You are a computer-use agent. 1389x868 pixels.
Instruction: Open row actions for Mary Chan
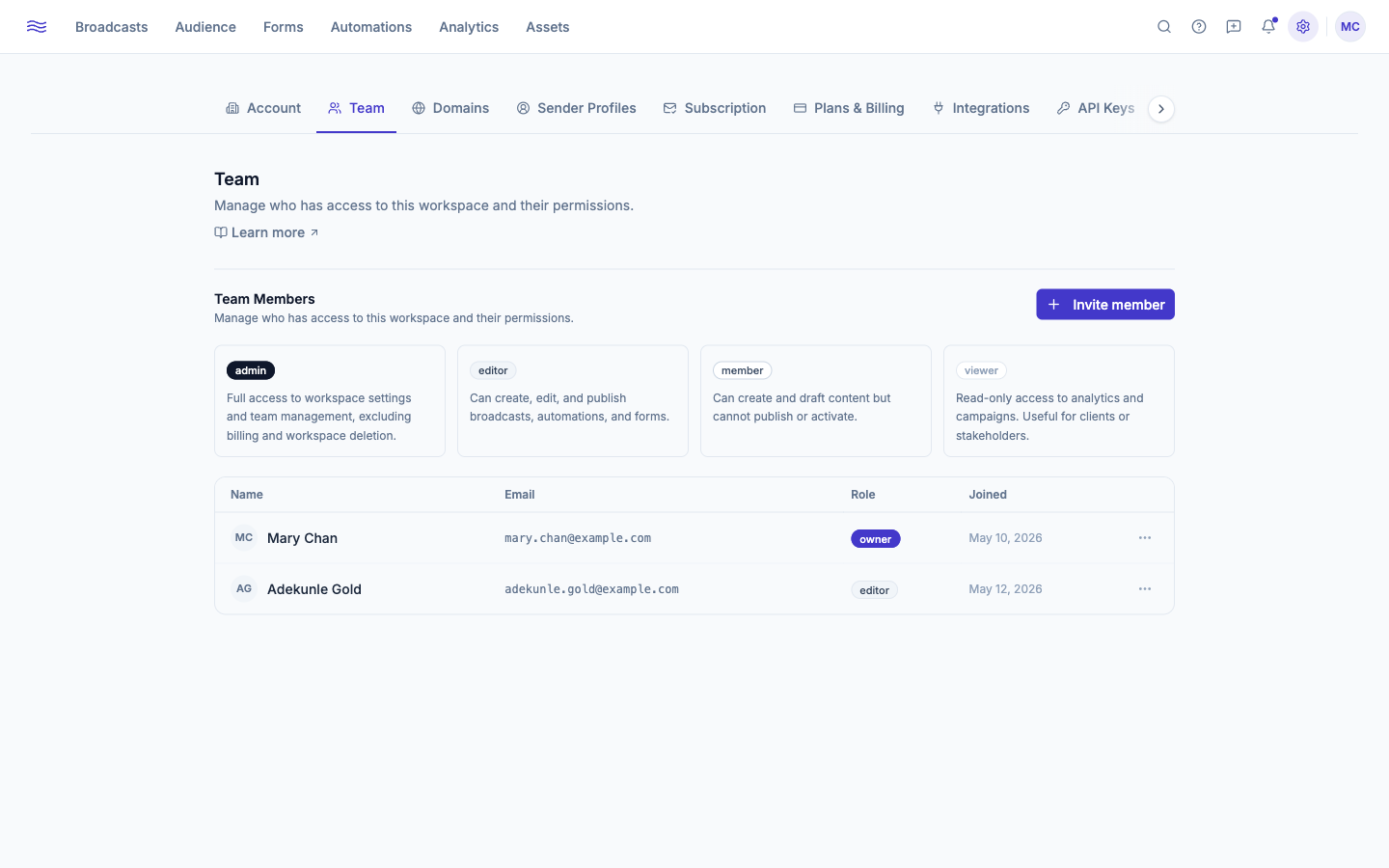click(1145, 538)
